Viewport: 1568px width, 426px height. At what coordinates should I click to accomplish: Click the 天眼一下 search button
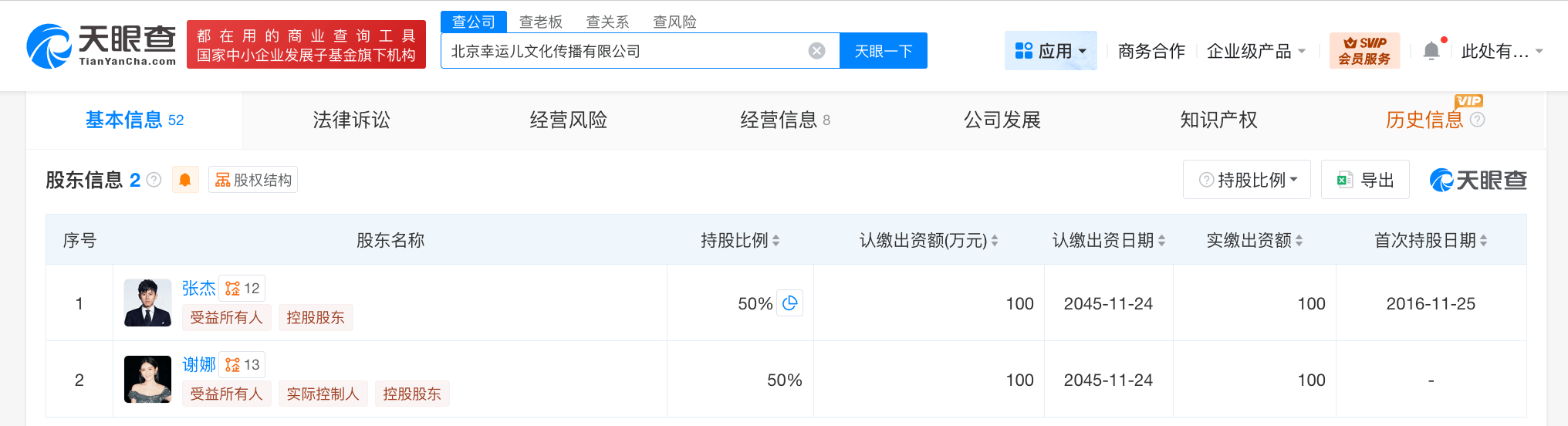(883, 51)
